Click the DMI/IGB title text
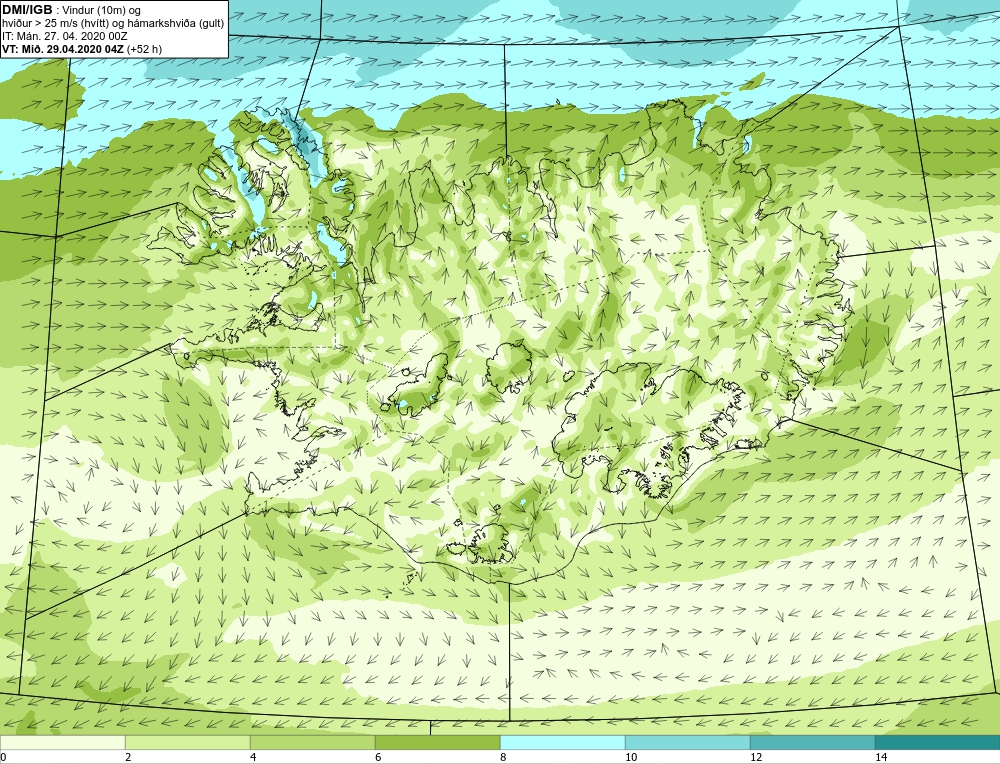This screenshot has height=764, width=1000. [27, 10]
